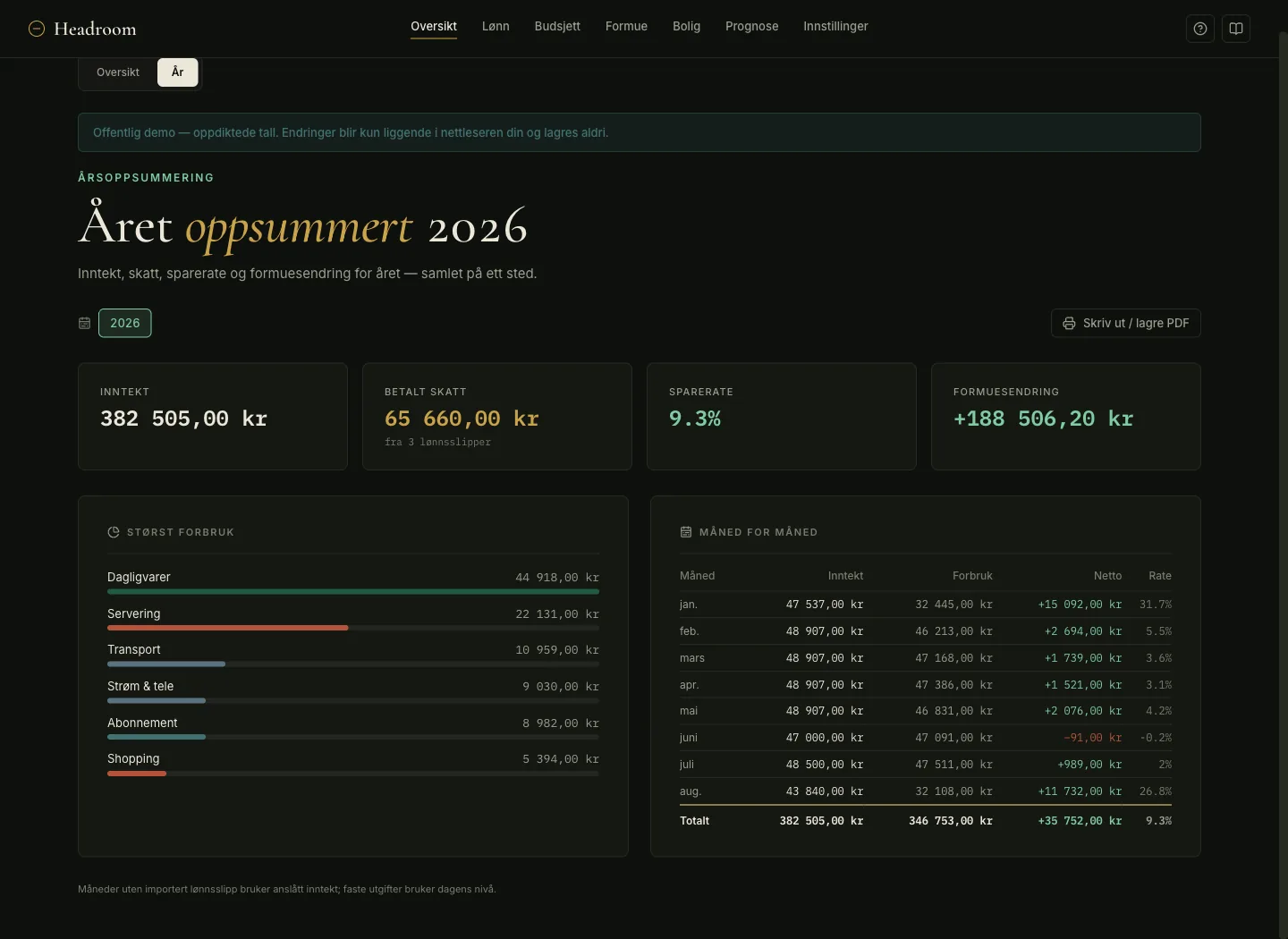Screen dimensions: 1288x939
Task: Click the Shopping progress bar
Action: [137, 774]
